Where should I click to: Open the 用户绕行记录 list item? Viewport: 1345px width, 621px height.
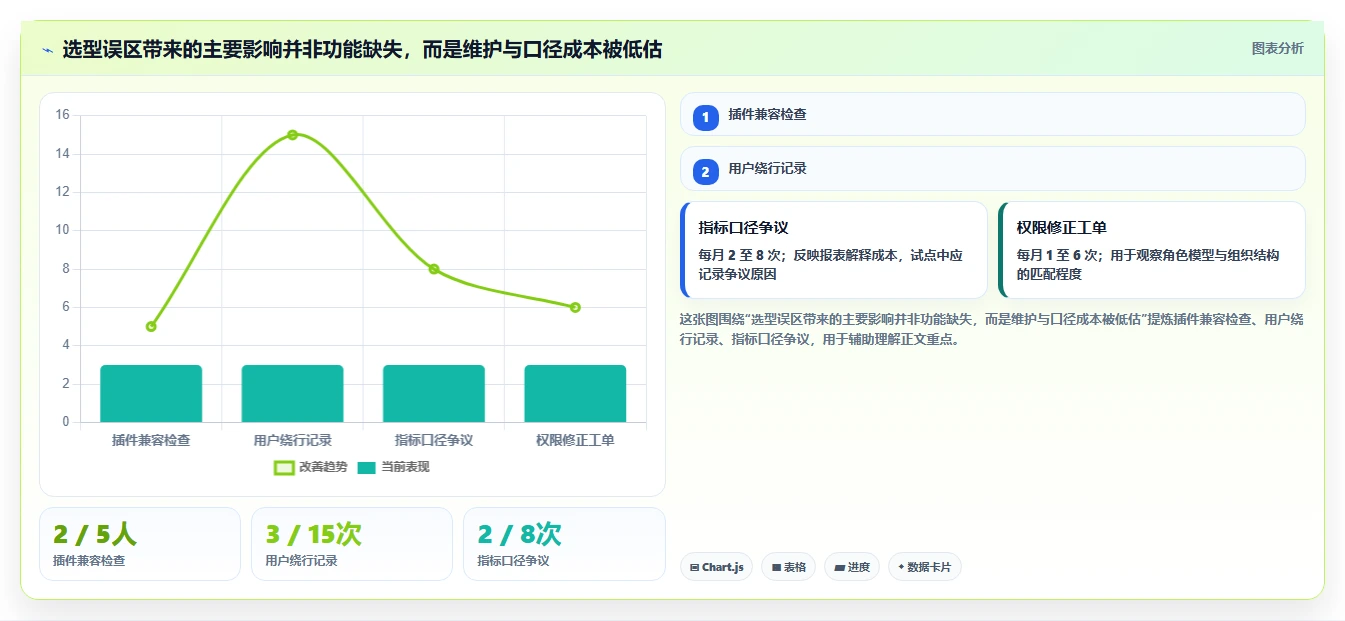(x=993, y=169)
